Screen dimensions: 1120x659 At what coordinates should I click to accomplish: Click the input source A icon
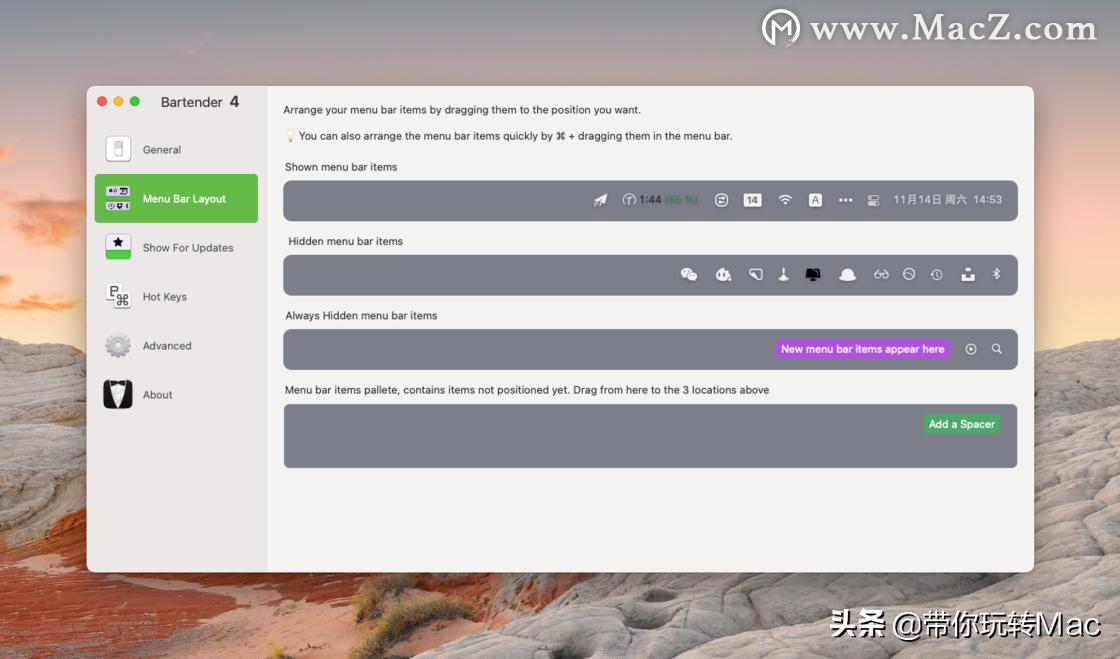click(x=815, y=199)
